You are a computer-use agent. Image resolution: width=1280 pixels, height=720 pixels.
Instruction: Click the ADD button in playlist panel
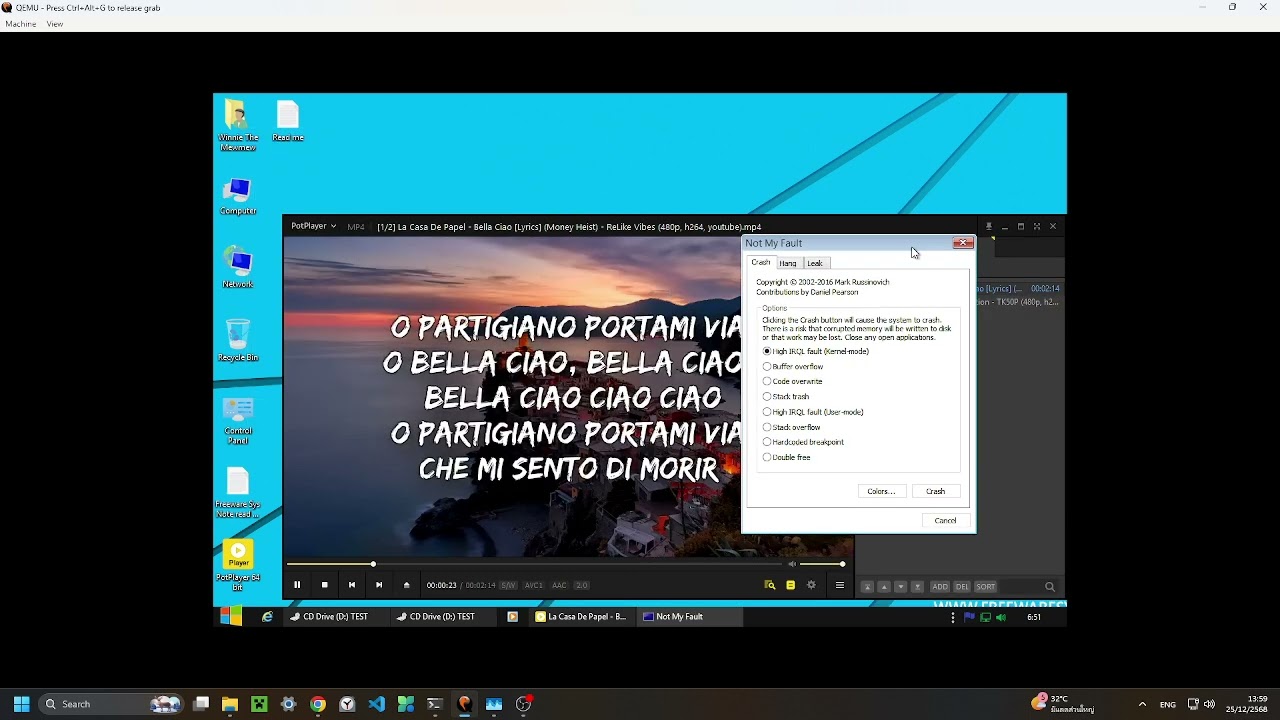[940, 587]
